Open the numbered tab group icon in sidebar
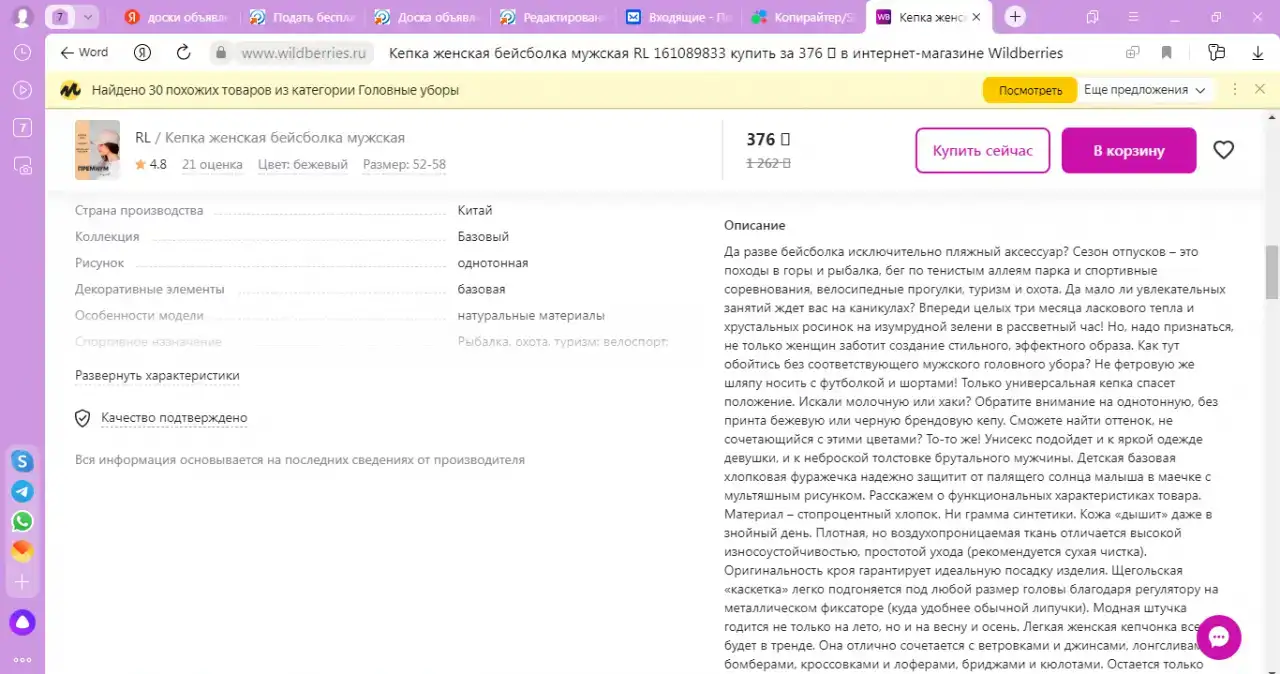This screenshot has height=674, width=1280. [22, 127]
